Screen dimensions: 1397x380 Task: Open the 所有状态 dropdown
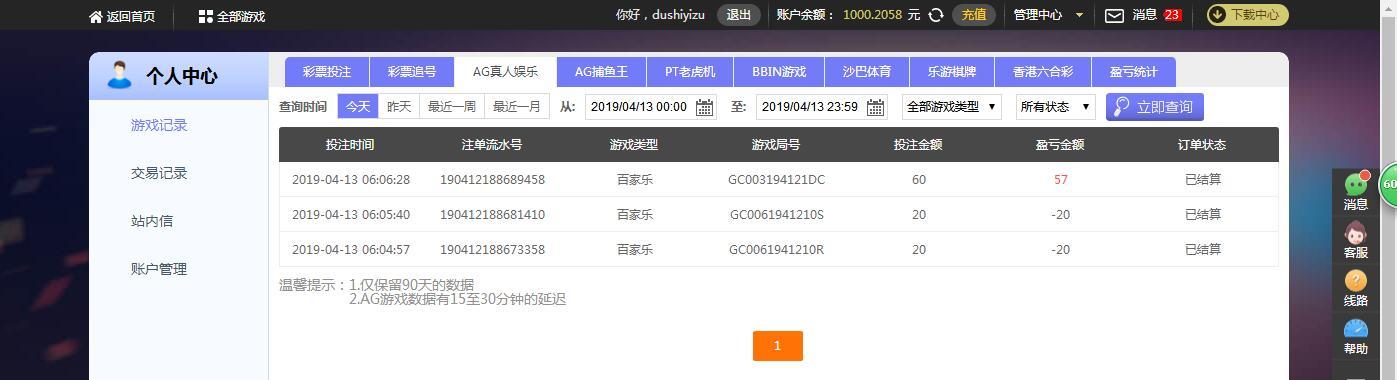coord(1055,107)
